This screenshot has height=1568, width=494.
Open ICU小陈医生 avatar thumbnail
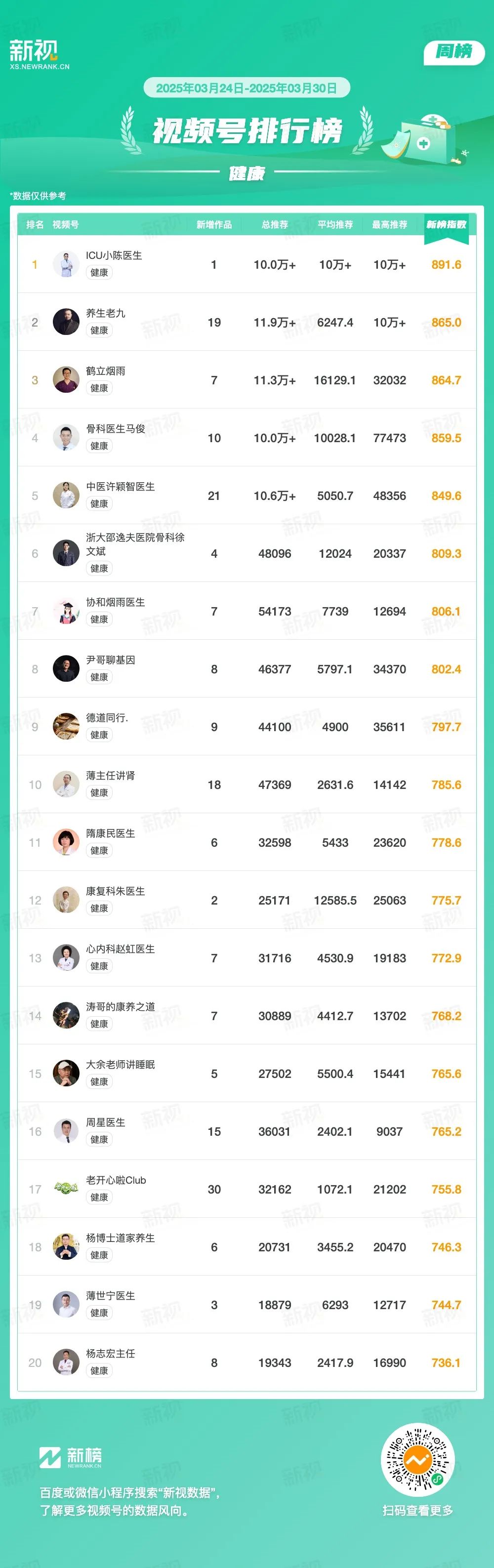click(x=66, y=264)
